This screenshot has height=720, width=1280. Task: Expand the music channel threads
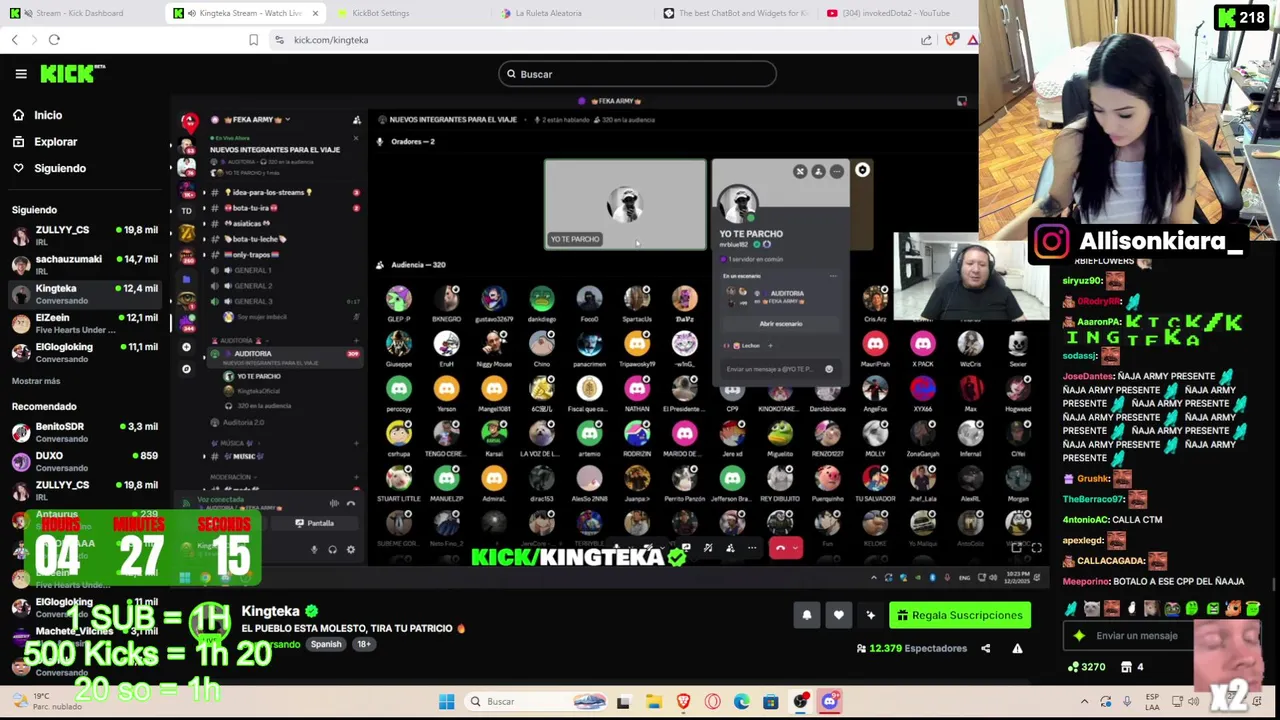coord(204,456)
